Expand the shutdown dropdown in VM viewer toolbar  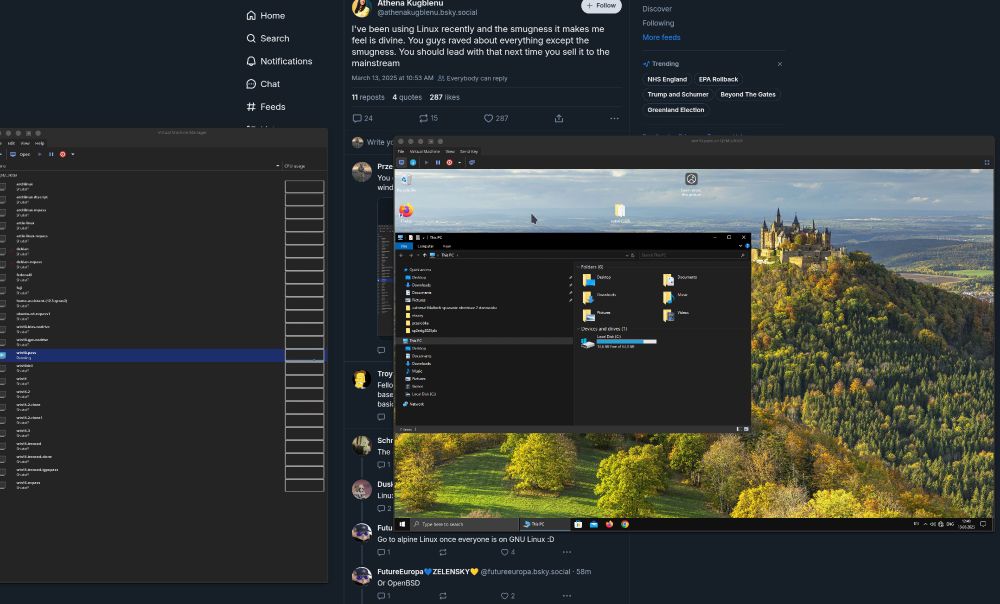[459, 163]
